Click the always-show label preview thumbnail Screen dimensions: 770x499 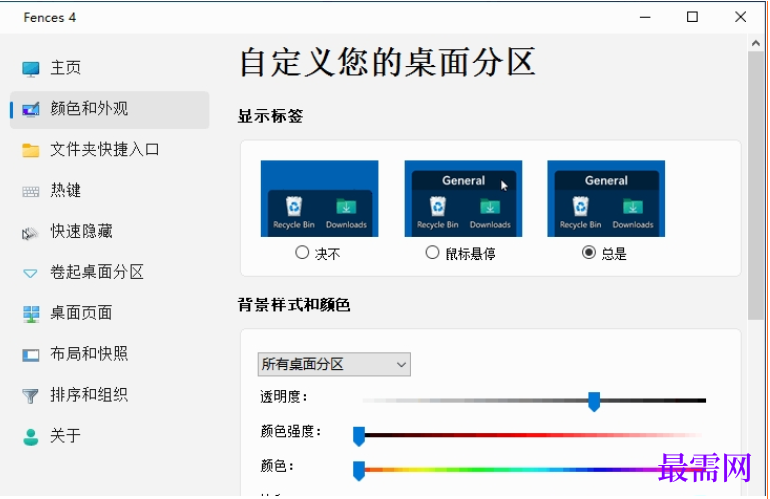(x=606, y=198)
